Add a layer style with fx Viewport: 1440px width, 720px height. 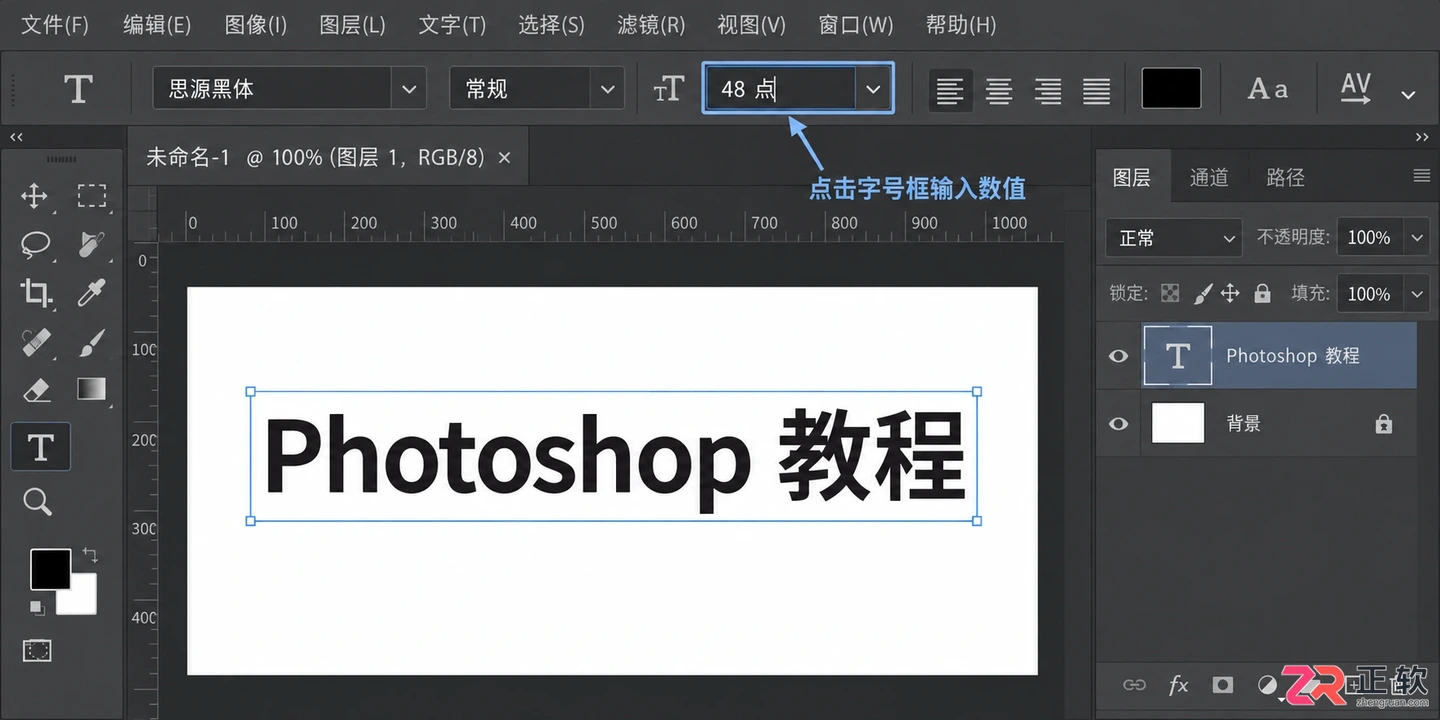point(1179,685)
